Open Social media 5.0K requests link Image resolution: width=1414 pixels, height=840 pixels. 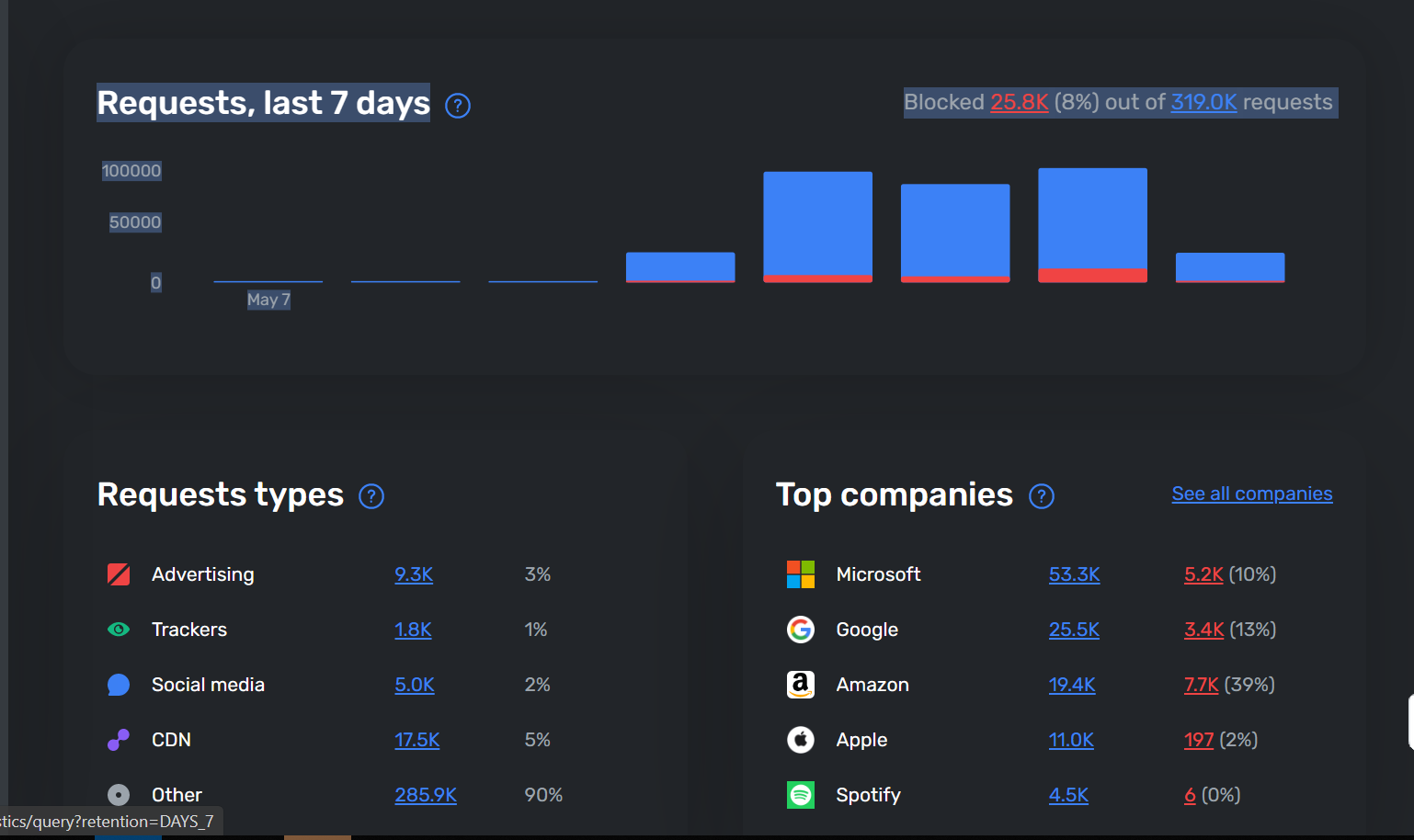point(415,685)
